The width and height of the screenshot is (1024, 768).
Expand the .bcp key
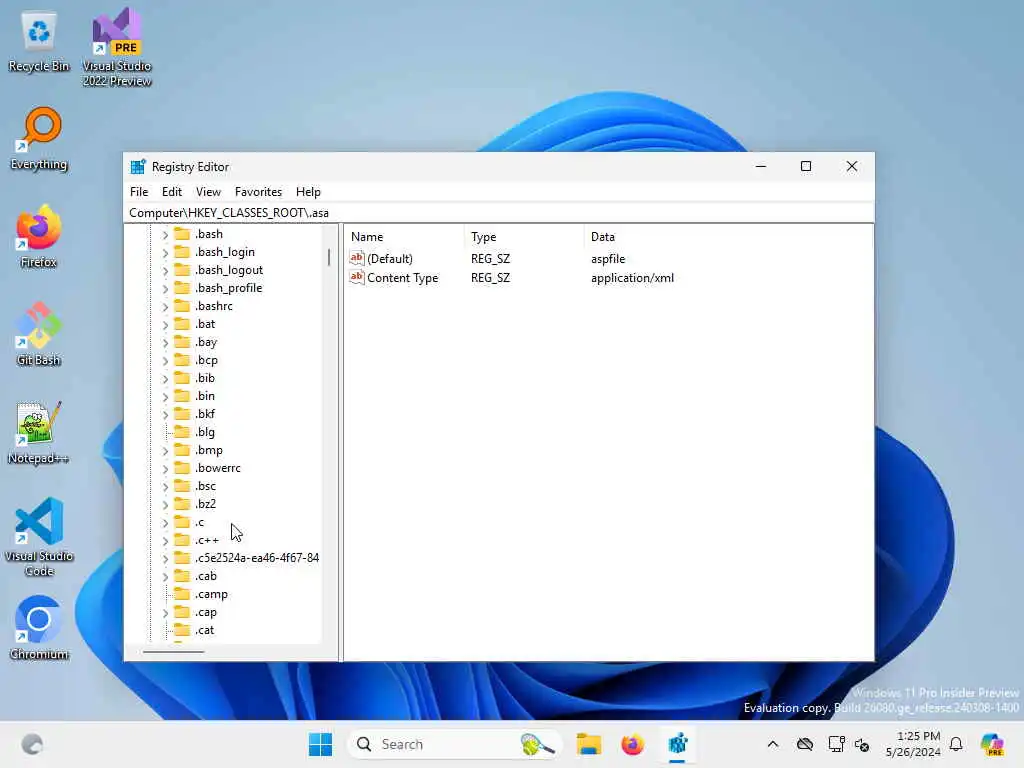165,360
